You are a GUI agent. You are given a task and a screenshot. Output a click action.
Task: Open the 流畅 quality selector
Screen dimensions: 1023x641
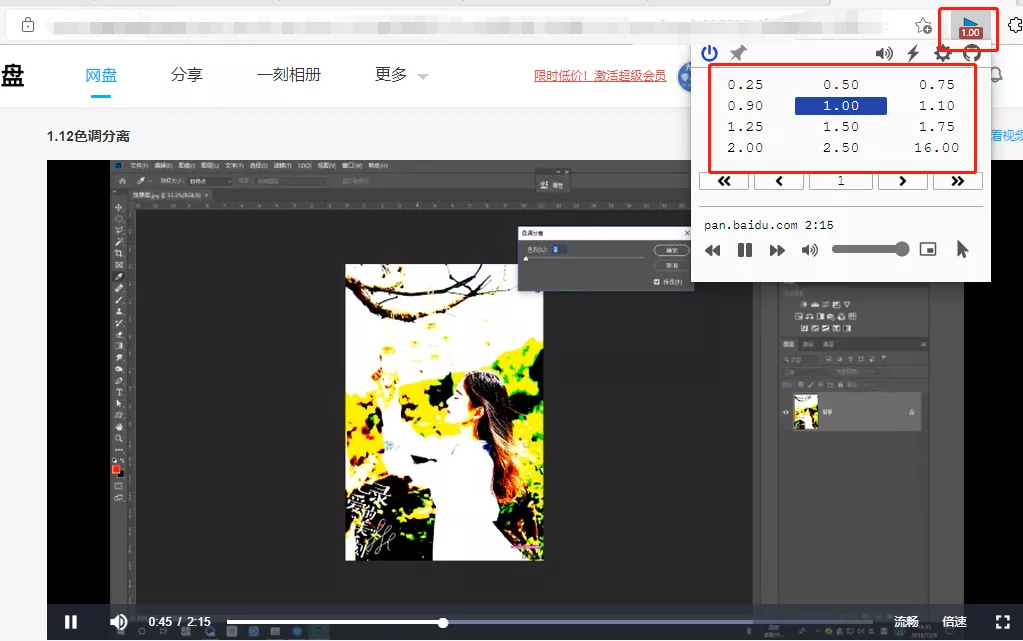click(905, 621)
